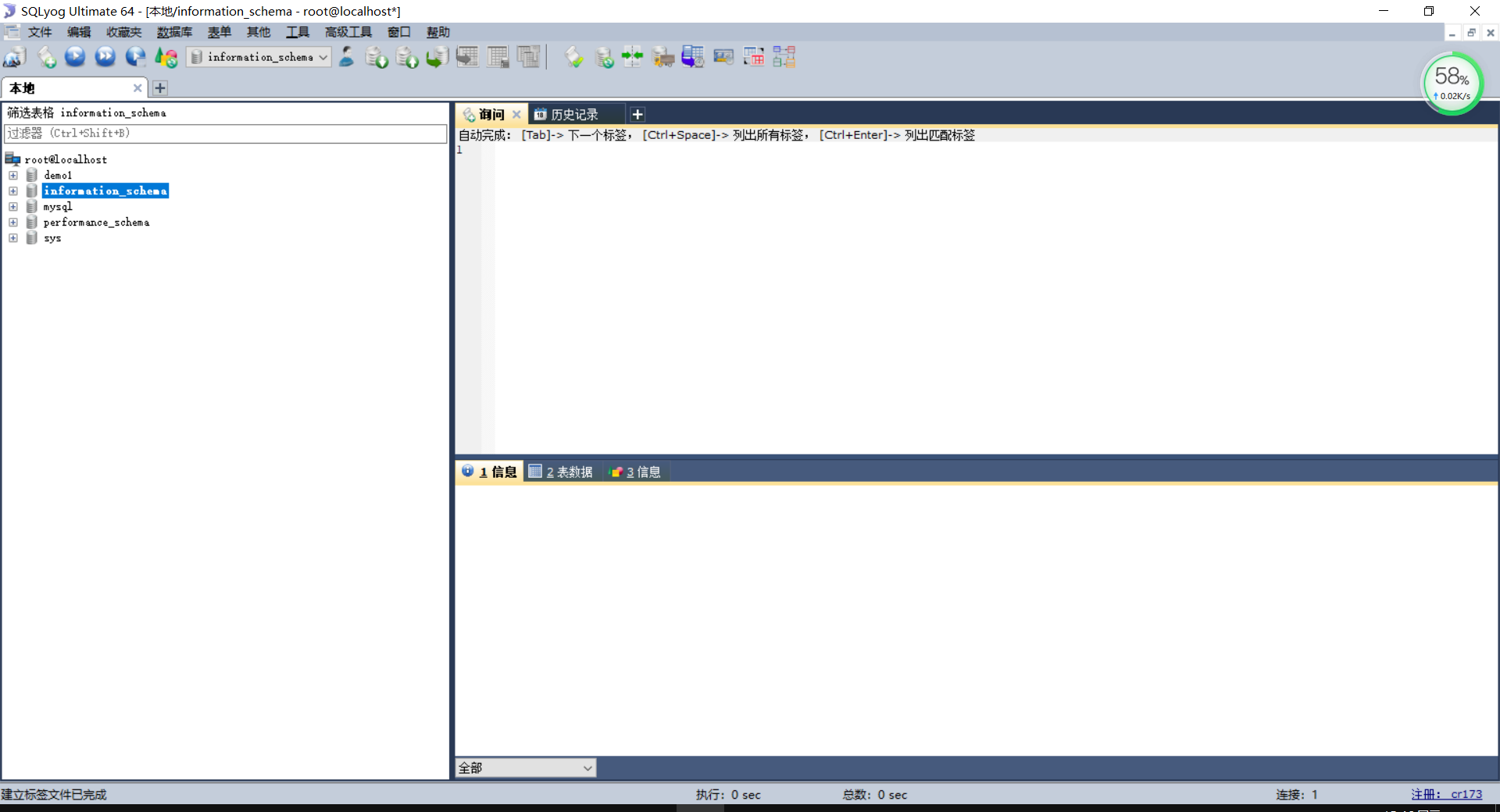Open the information_schema database dropdown
This screenshot has height=812, width=1500.
point(259,57)
